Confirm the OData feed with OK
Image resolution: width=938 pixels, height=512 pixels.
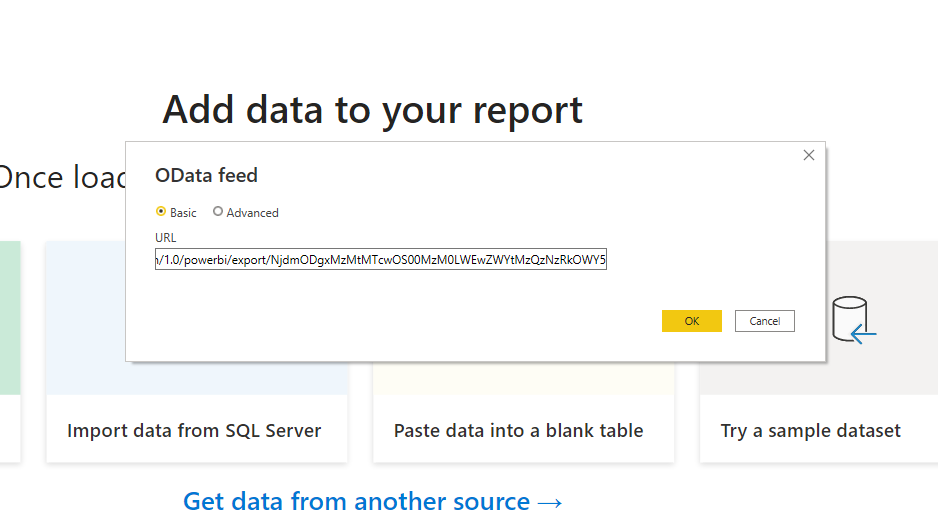point(691,321)
